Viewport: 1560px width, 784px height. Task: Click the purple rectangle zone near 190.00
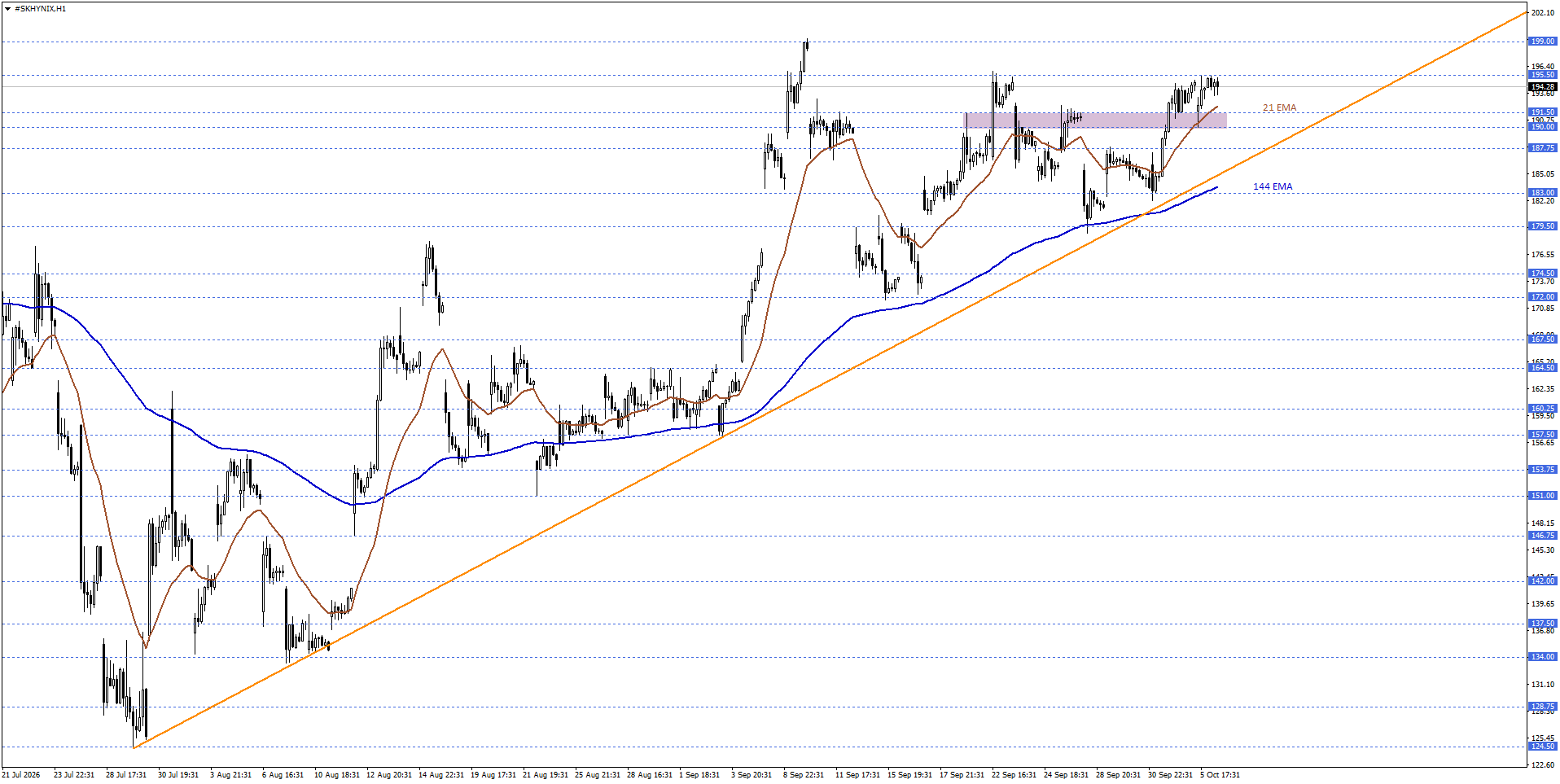[x=1095, y=120]
